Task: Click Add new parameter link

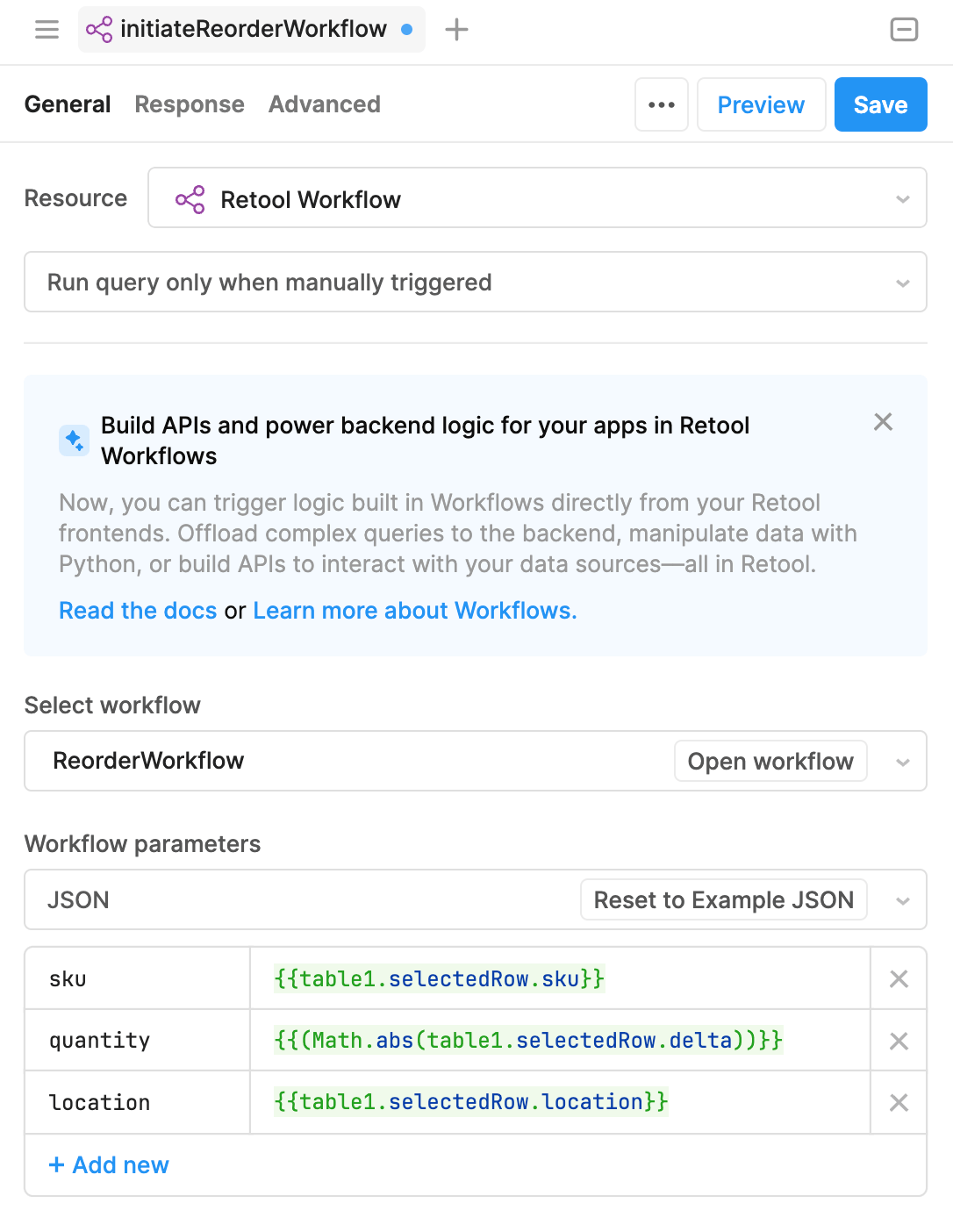Action: pyautogui.click(x=109, y=1165)
